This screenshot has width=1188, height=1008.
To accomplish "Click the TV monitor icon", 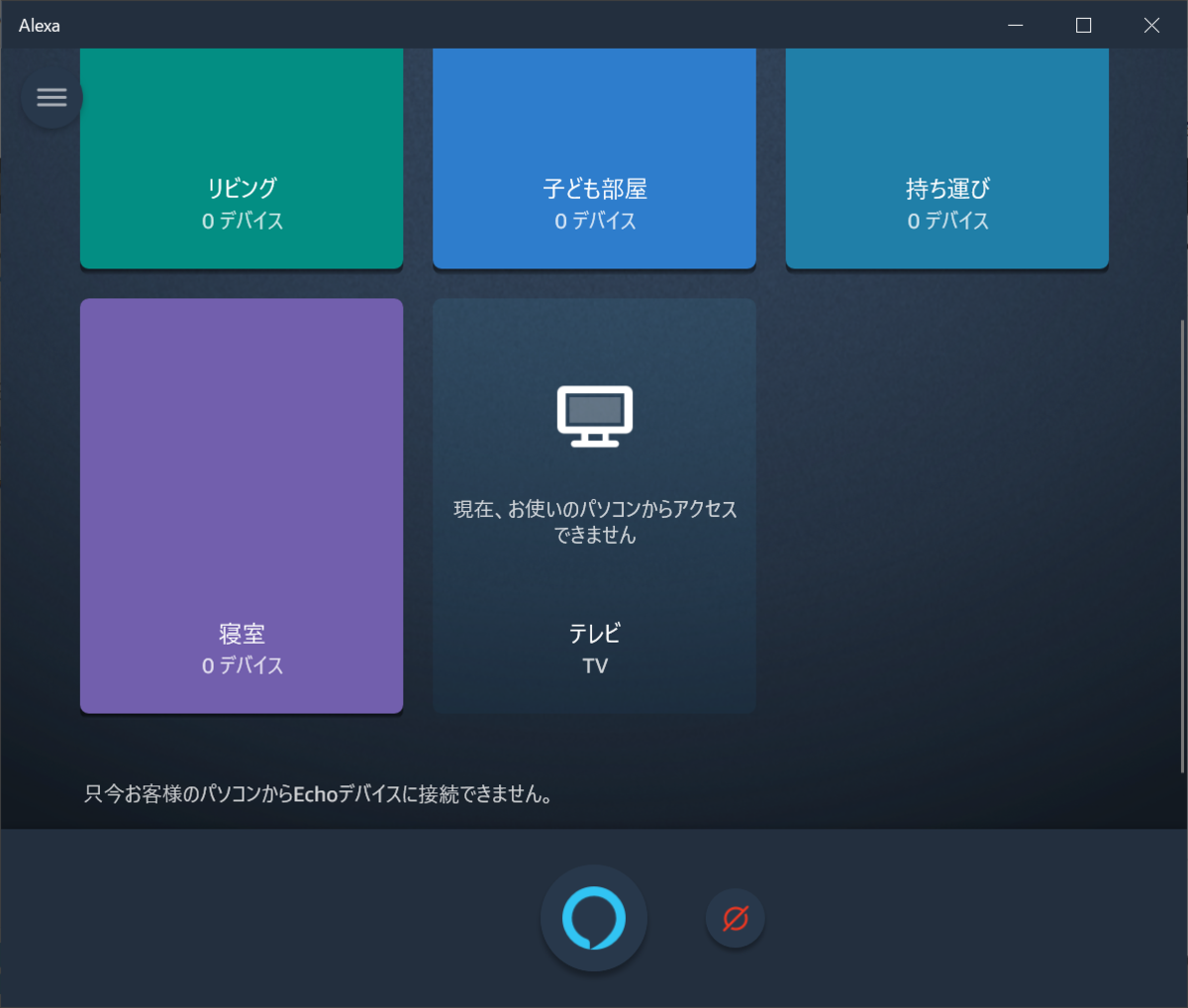I will 595,416.
